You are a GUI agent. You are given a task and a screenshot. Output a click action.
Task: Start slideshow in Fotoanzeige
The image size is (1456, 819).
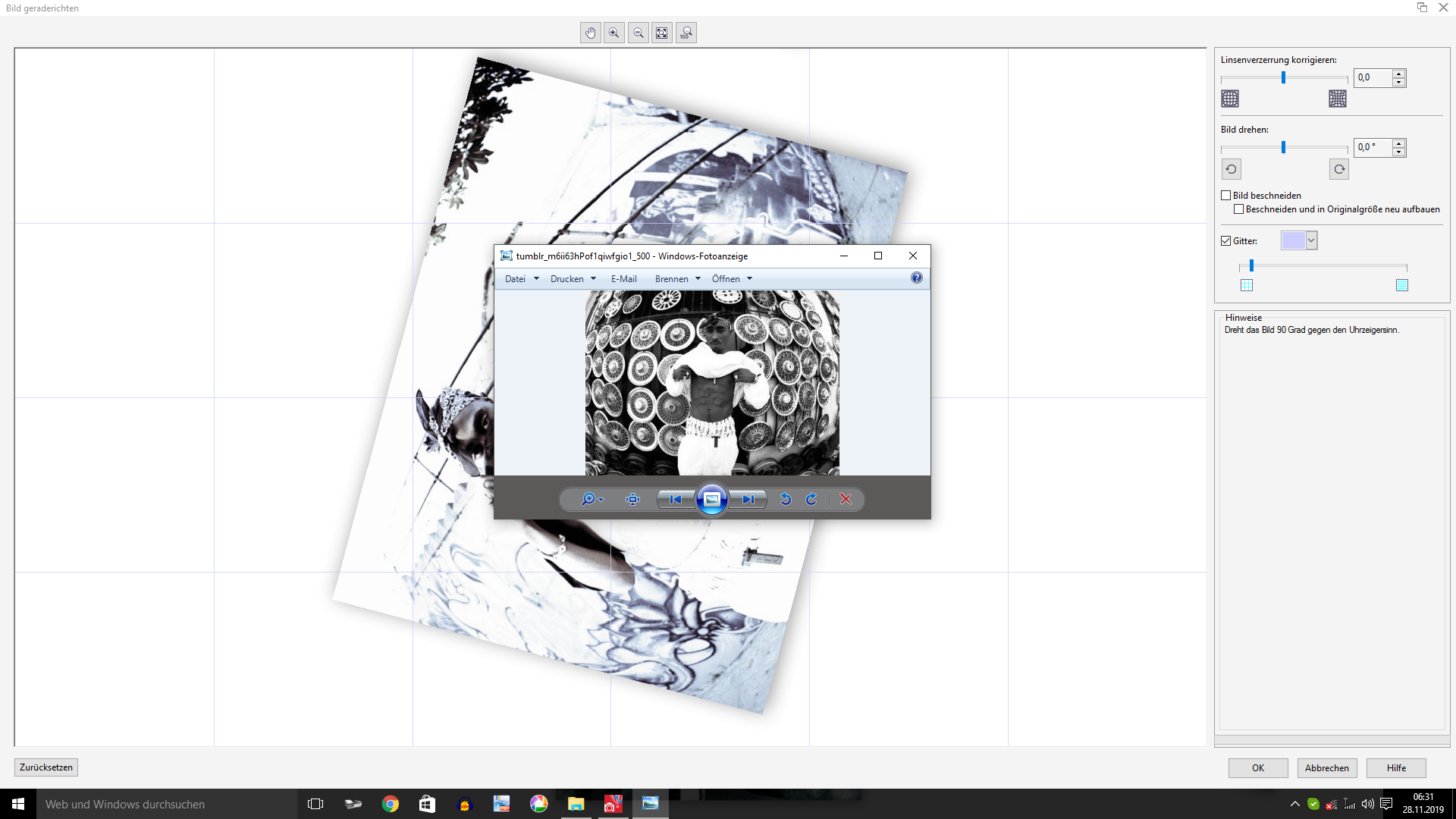point(712,499)
